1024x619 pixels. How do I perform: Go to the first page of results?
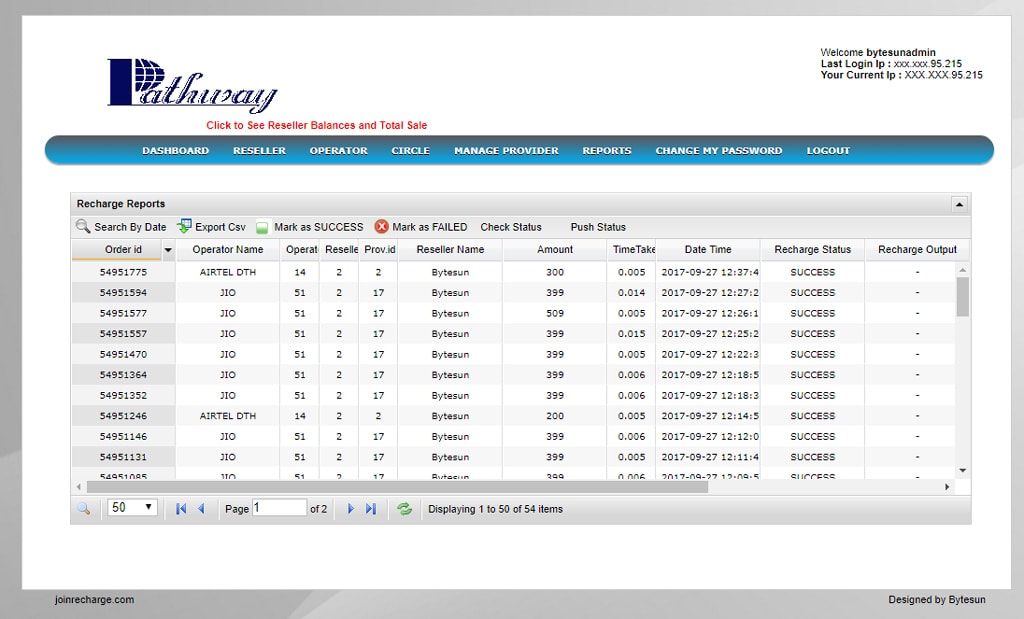pos(181,509)
